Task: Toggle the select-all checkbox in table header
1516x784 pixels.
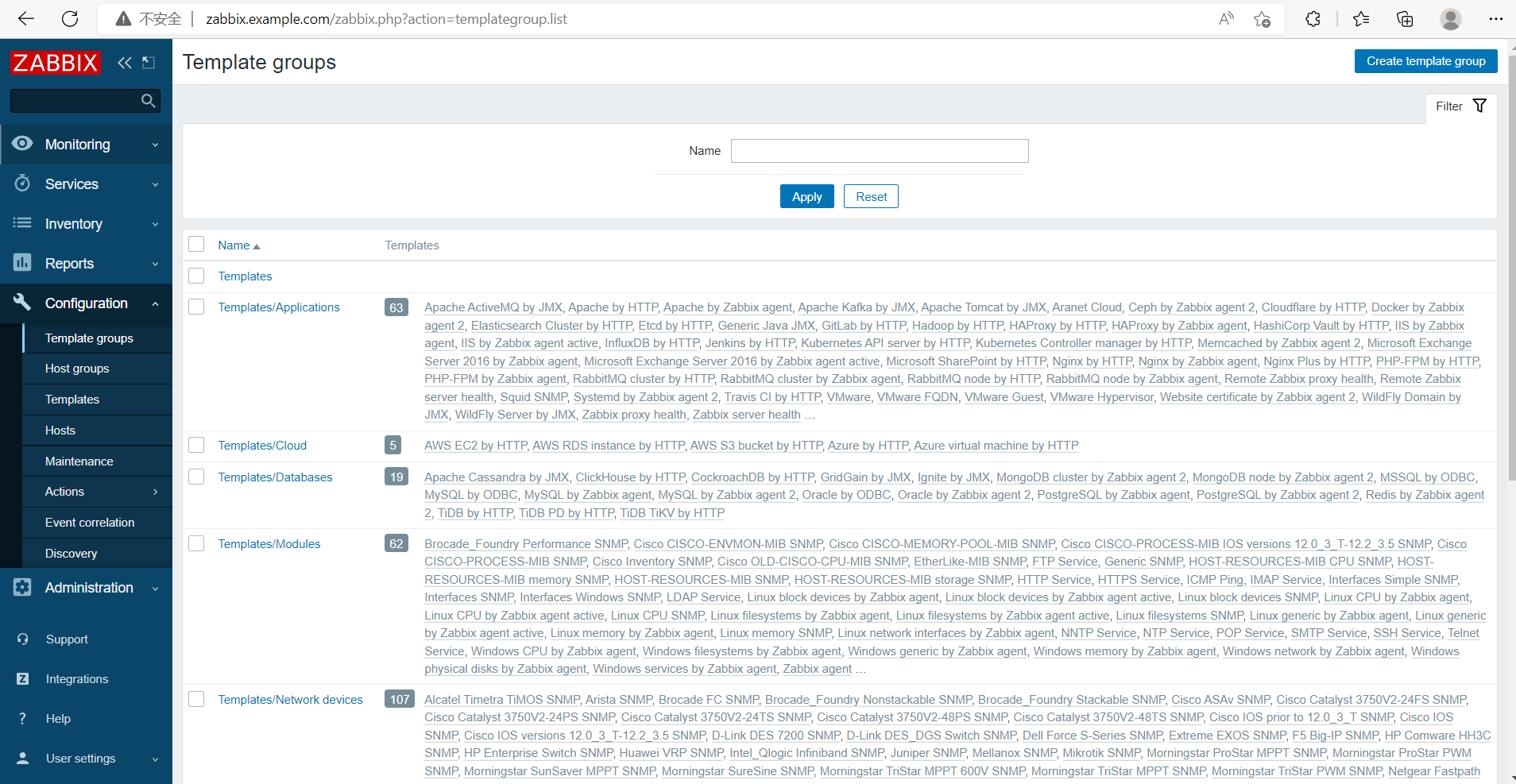Action: [x=196, y=244]
